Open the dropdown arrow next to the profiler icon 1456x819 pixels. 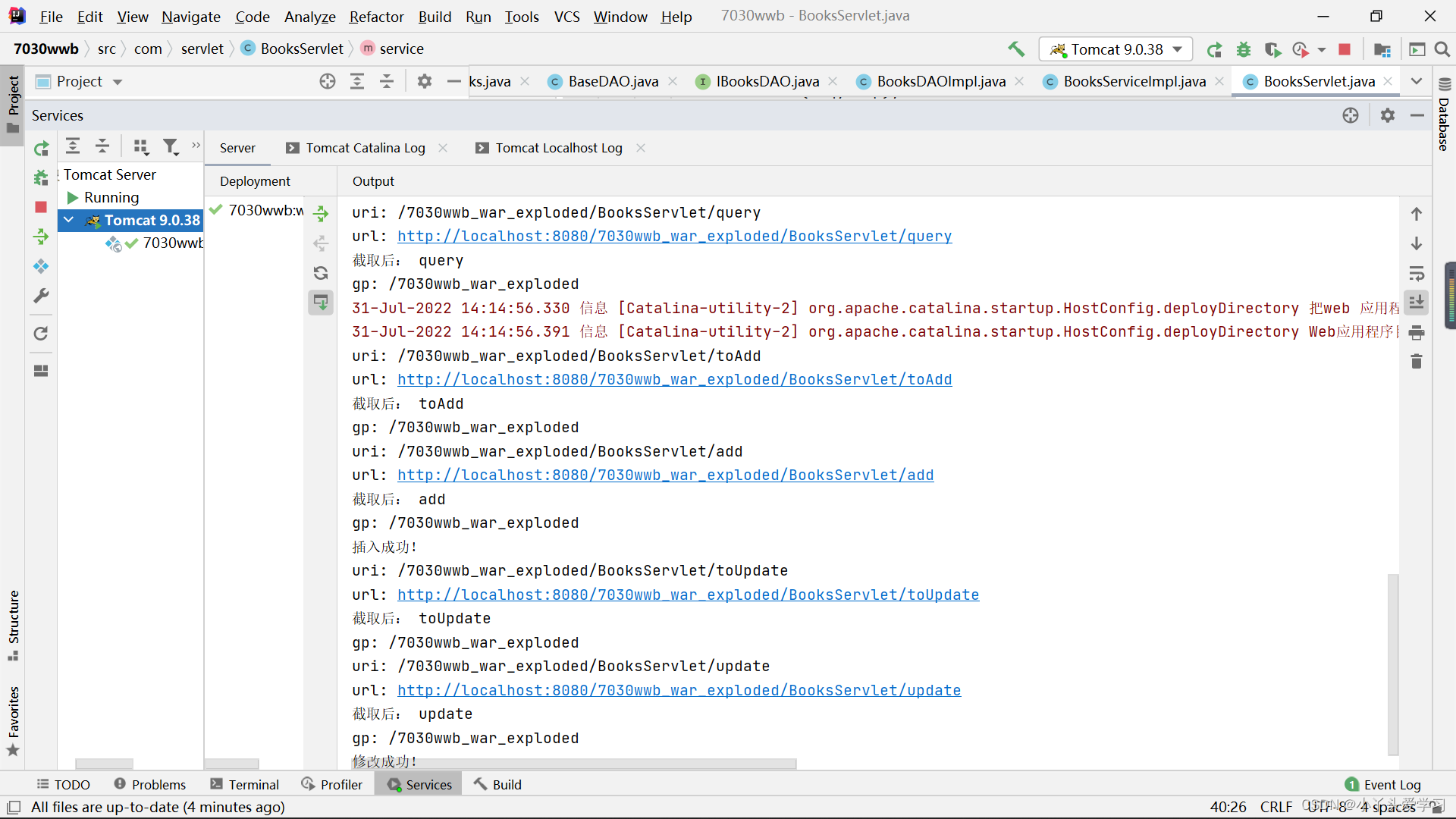coord(1322,49)
